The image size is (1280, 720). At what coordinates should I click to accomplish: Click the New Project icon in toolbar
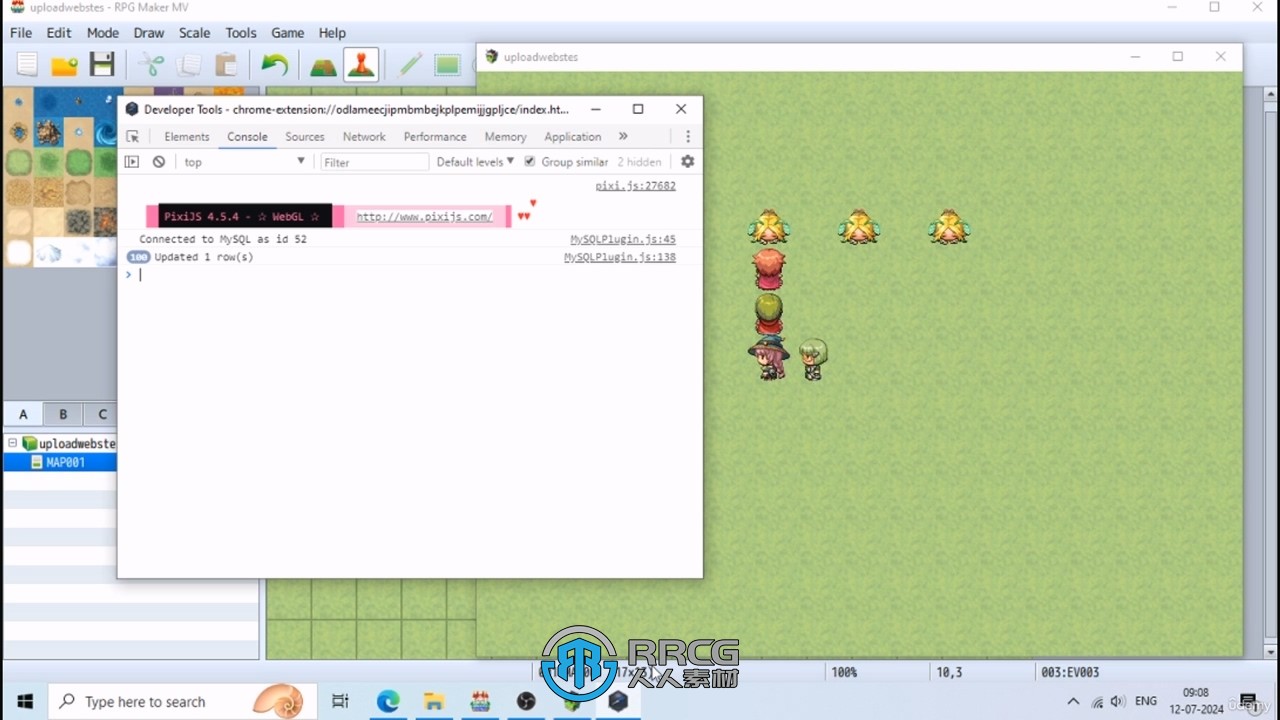[x=27, y=66]
